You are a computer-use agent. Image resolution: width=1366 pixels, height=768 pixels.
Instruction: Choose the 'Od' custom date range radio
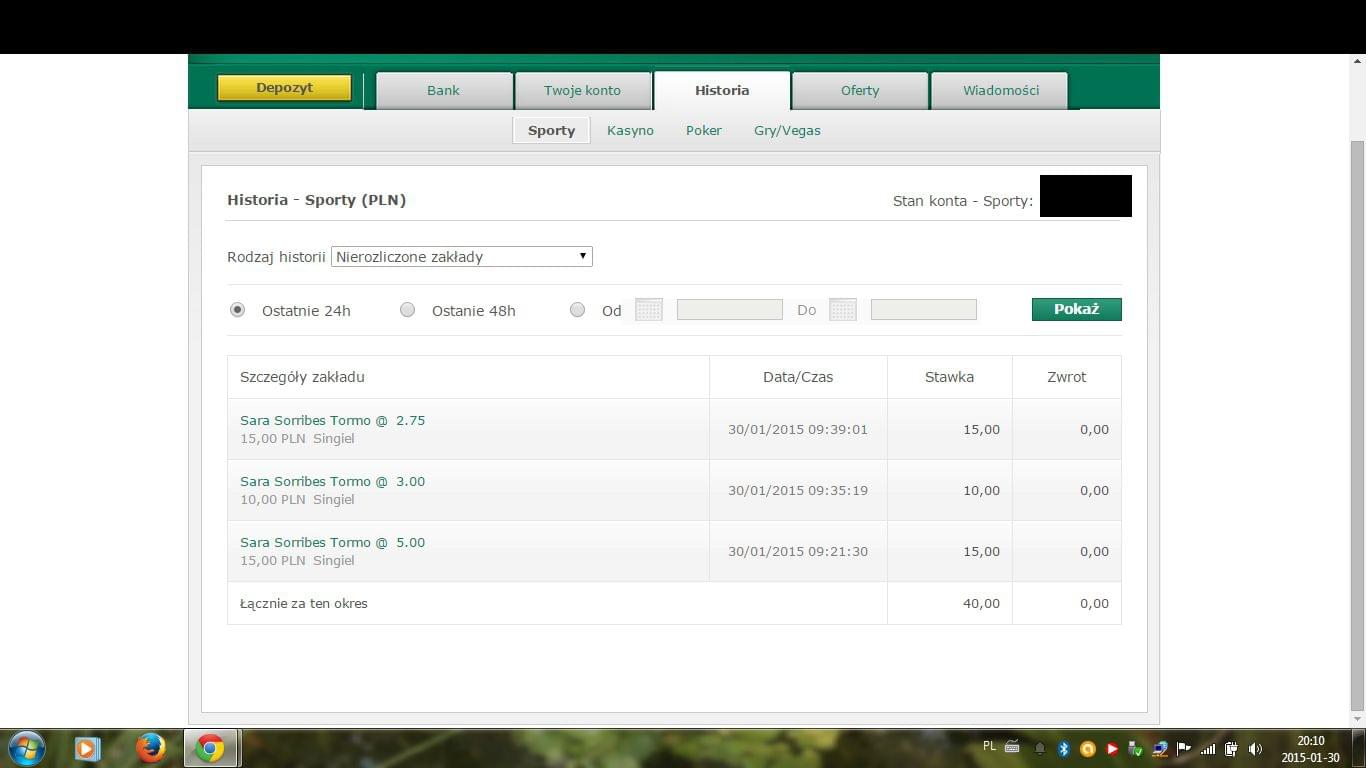577,310
